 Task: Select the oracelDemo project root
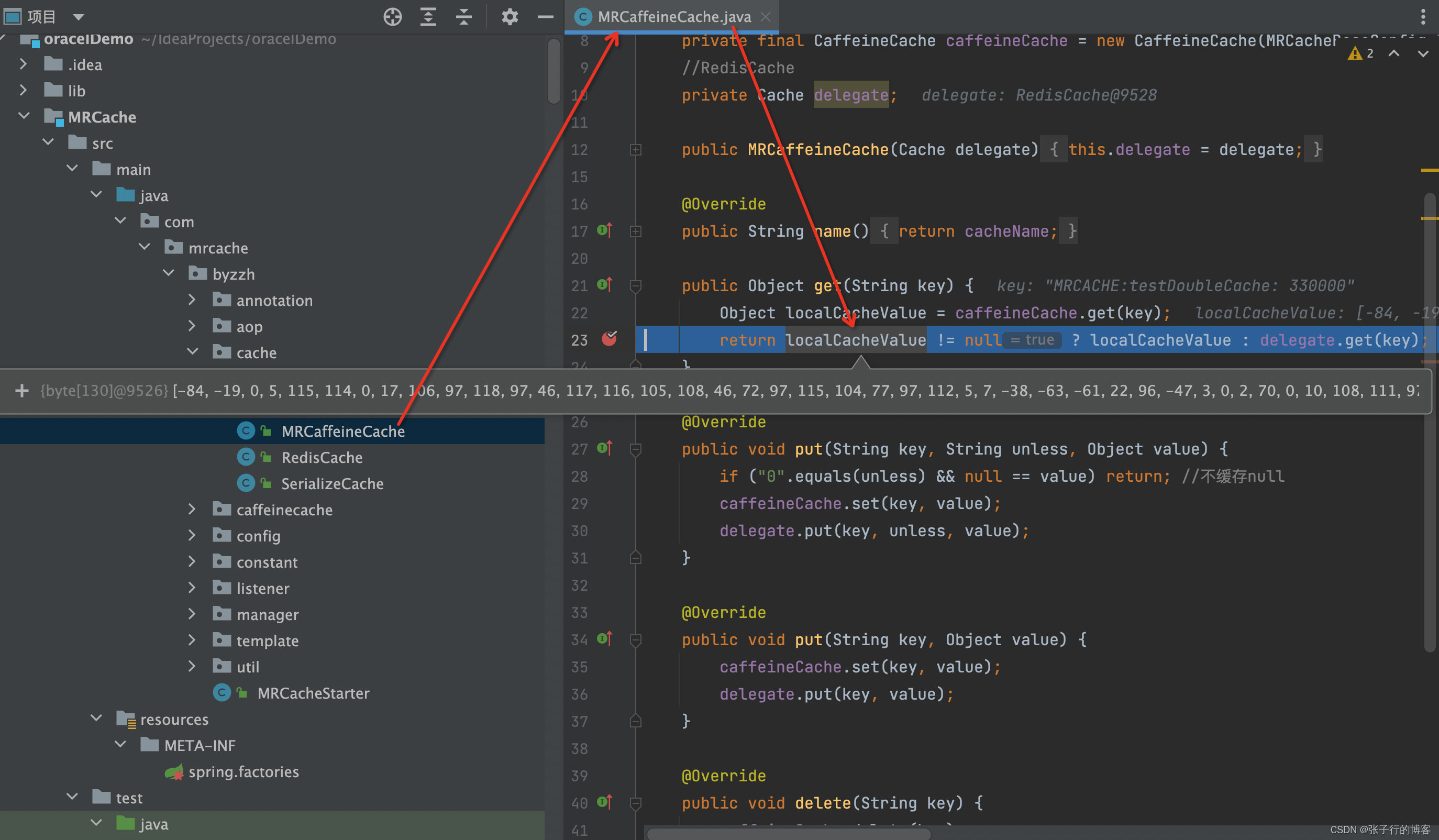point(88,39)
